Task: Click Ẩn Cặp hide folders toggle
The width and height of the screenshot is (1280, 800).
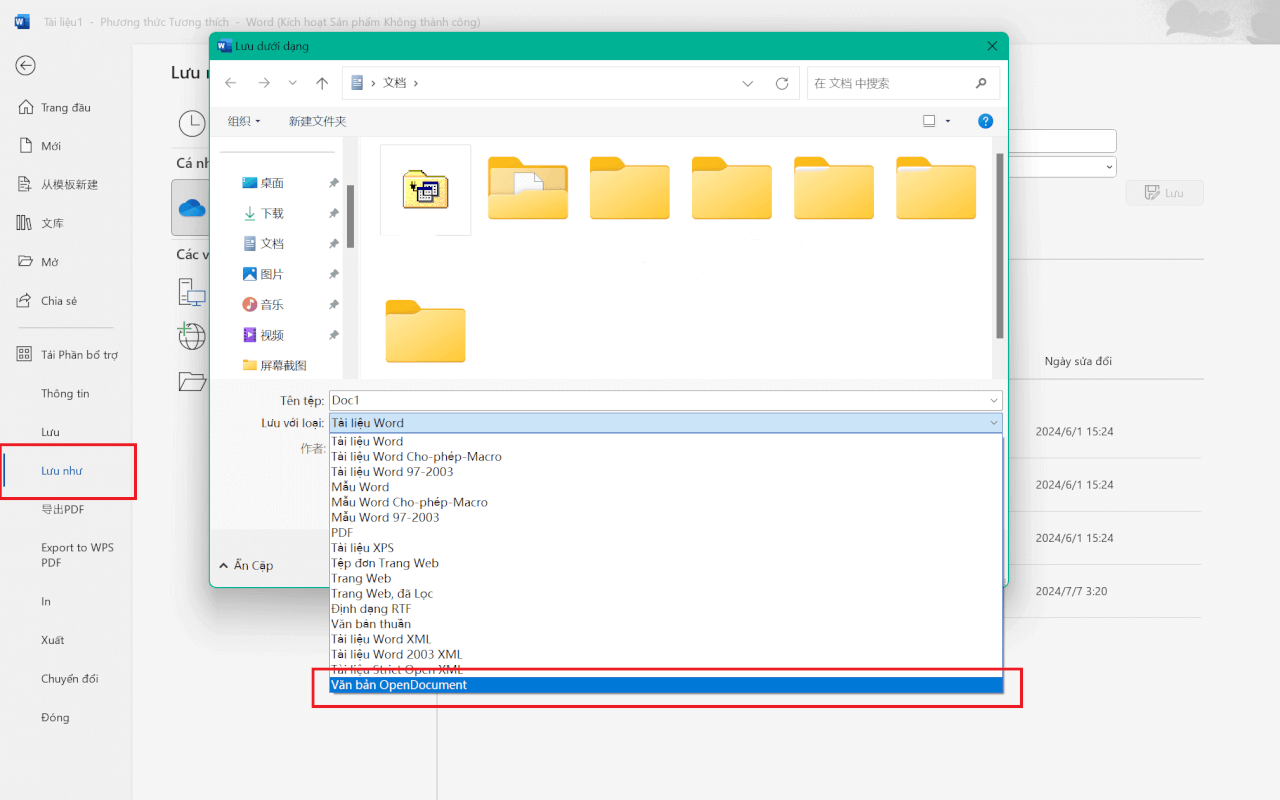Action: pos(246,566)
